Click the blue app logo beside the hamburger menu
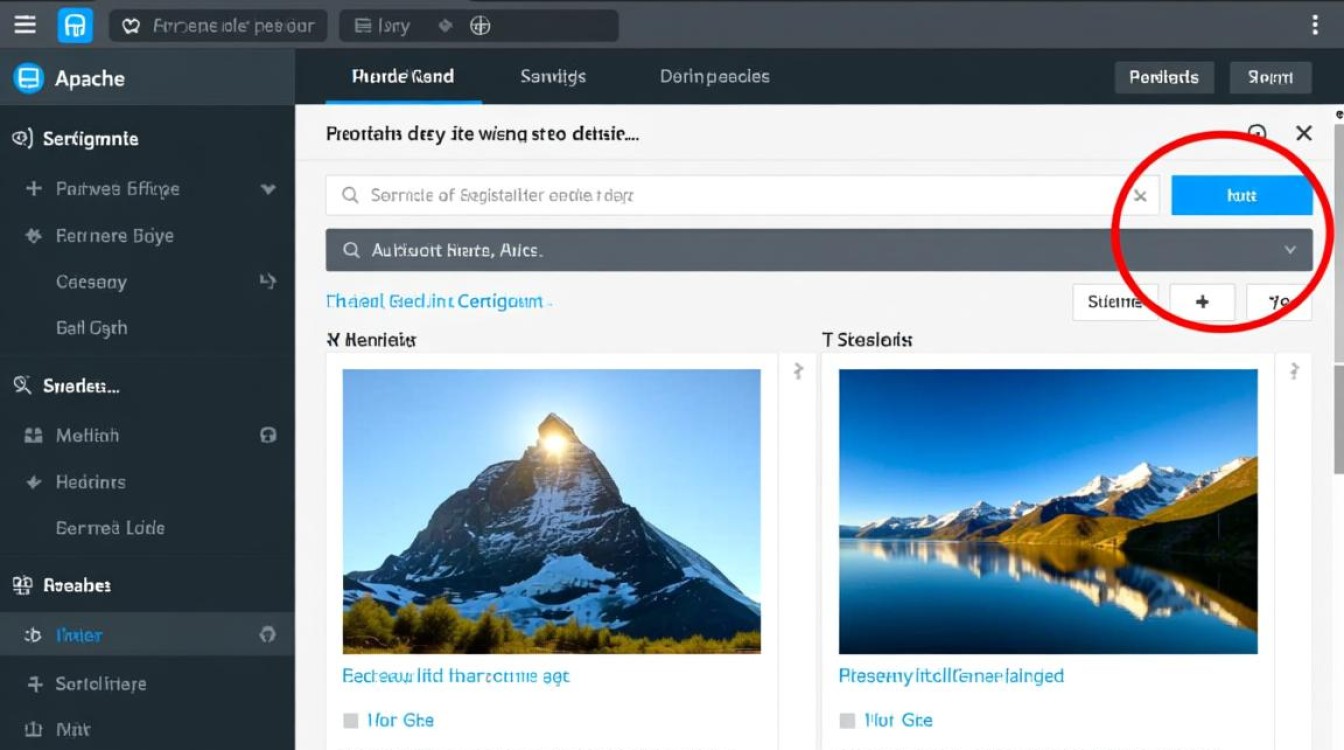 coord(75,25)
